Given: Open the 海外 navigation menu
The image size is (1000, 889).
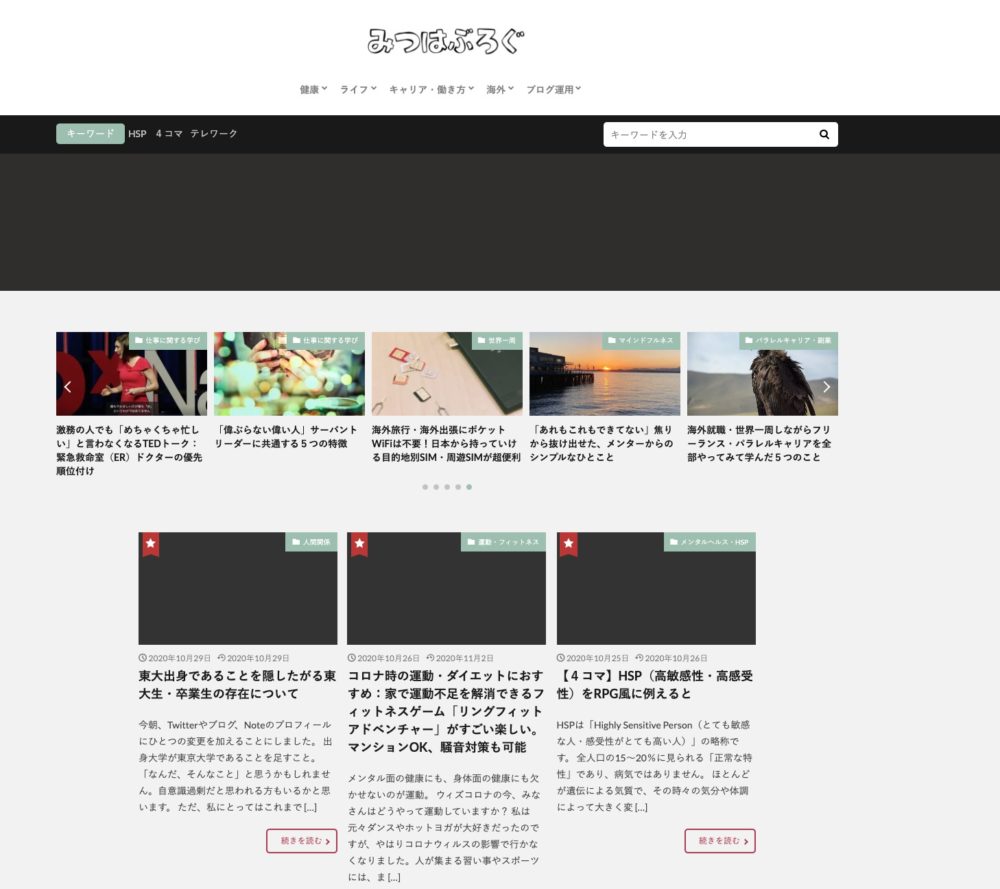Looking at the screenshot, I should pos(499,89).
